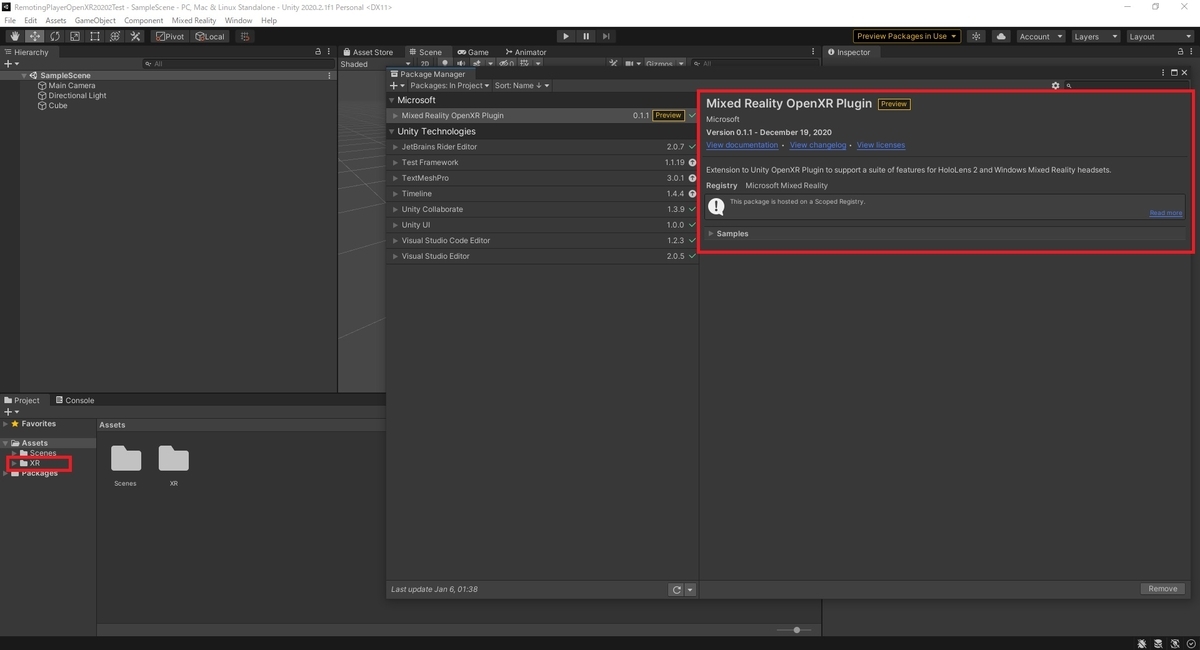Open SampleScene context menu dots
1200x650 pixels.
pos(330,76)
